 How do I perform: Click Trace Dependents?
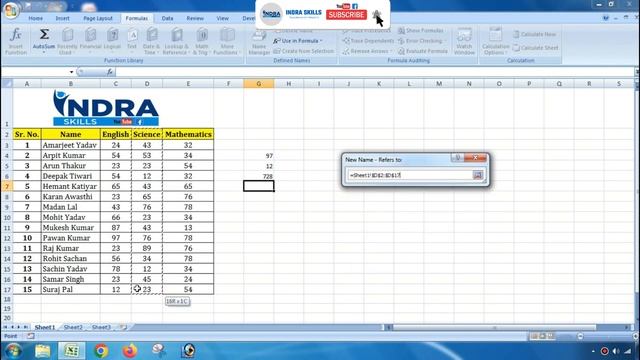tap(369, 41)
